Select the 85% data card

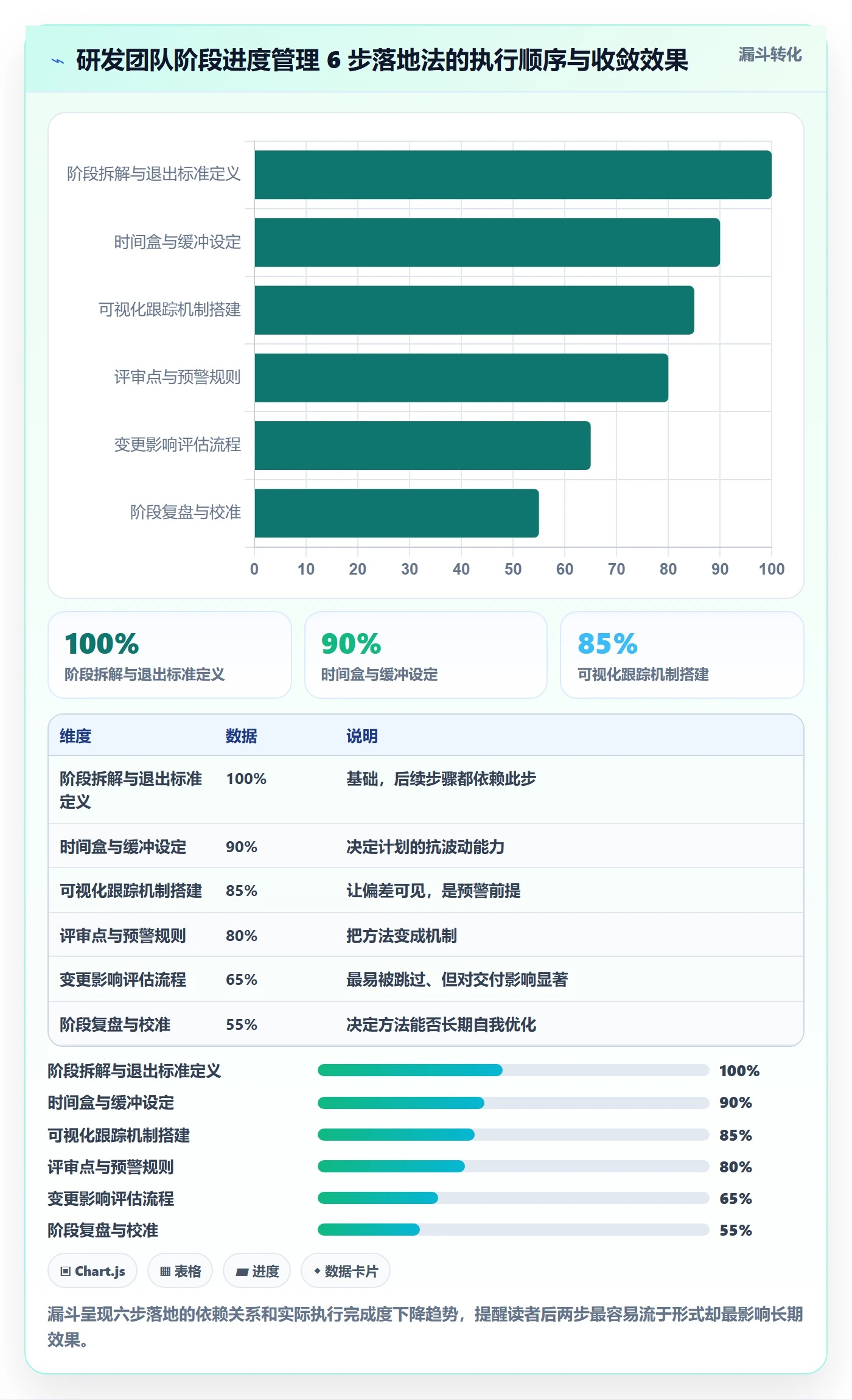tap(682, 655)
